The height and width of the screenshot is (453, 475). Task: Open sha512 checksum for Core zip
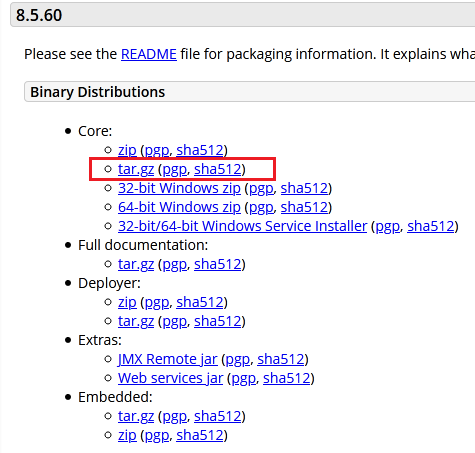pos(200,150)
